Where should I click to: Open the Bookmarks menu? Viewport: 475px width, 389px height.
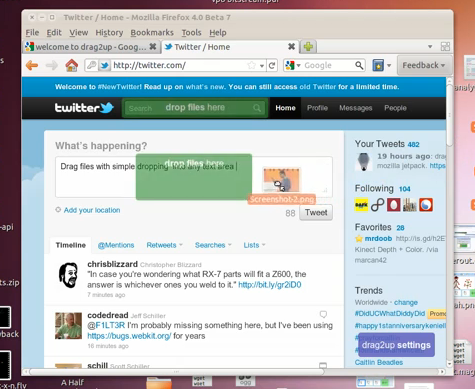click(152, 33)
